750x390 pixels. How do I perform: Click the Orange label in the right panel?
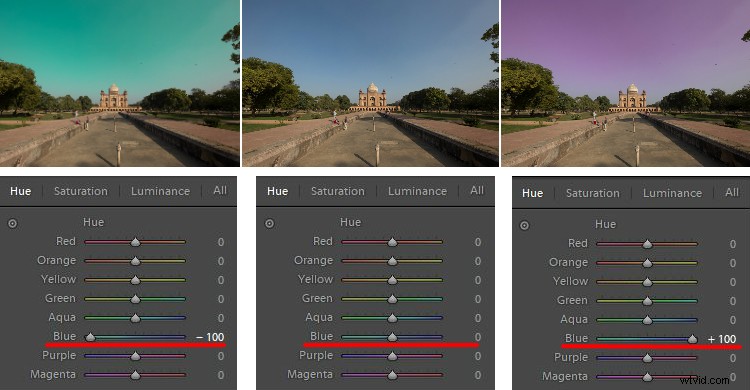point(568,262)
